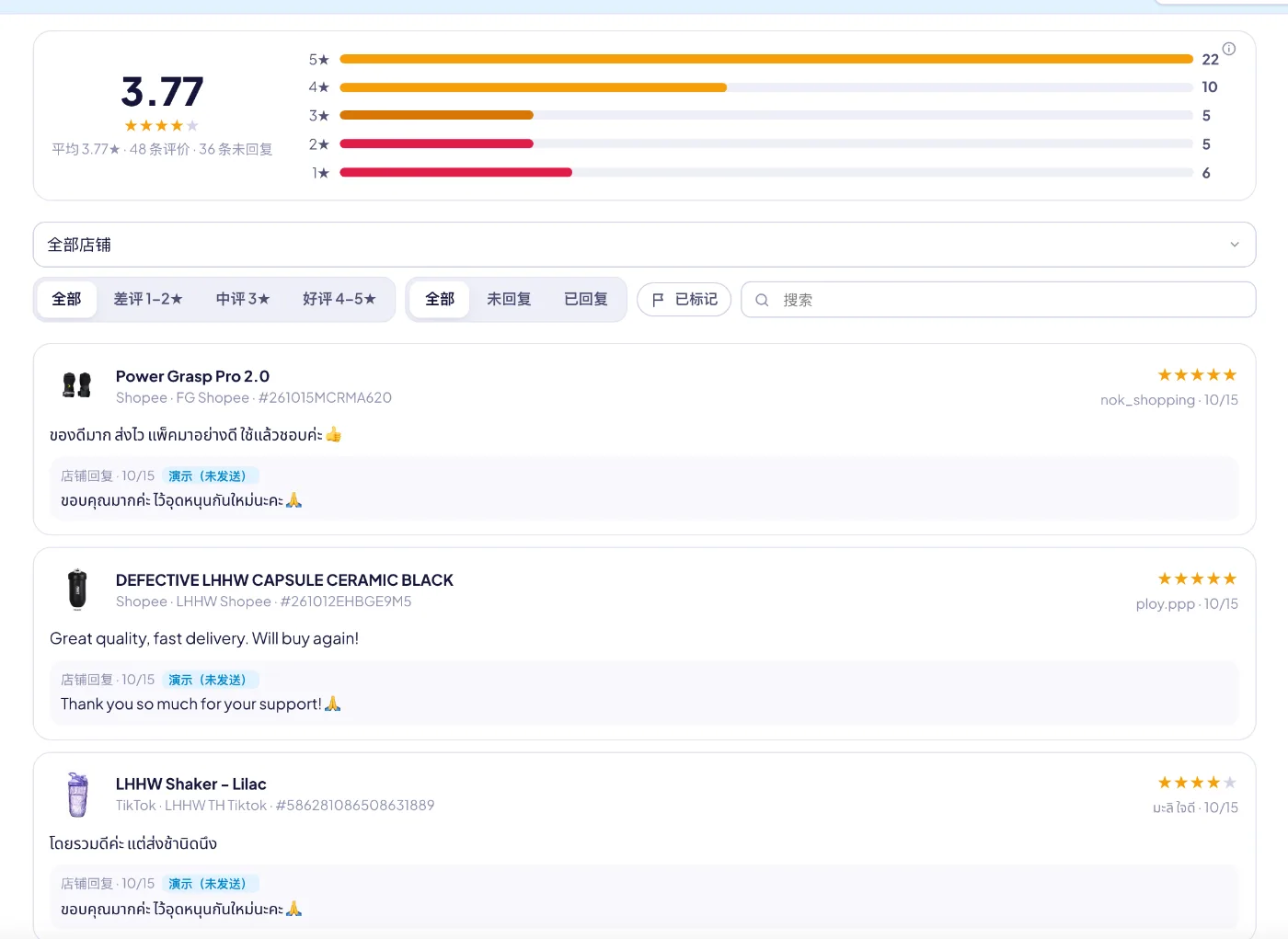Click the 2★ rating bar
Screen dimensions: 1288x939
tap(766, 143)
